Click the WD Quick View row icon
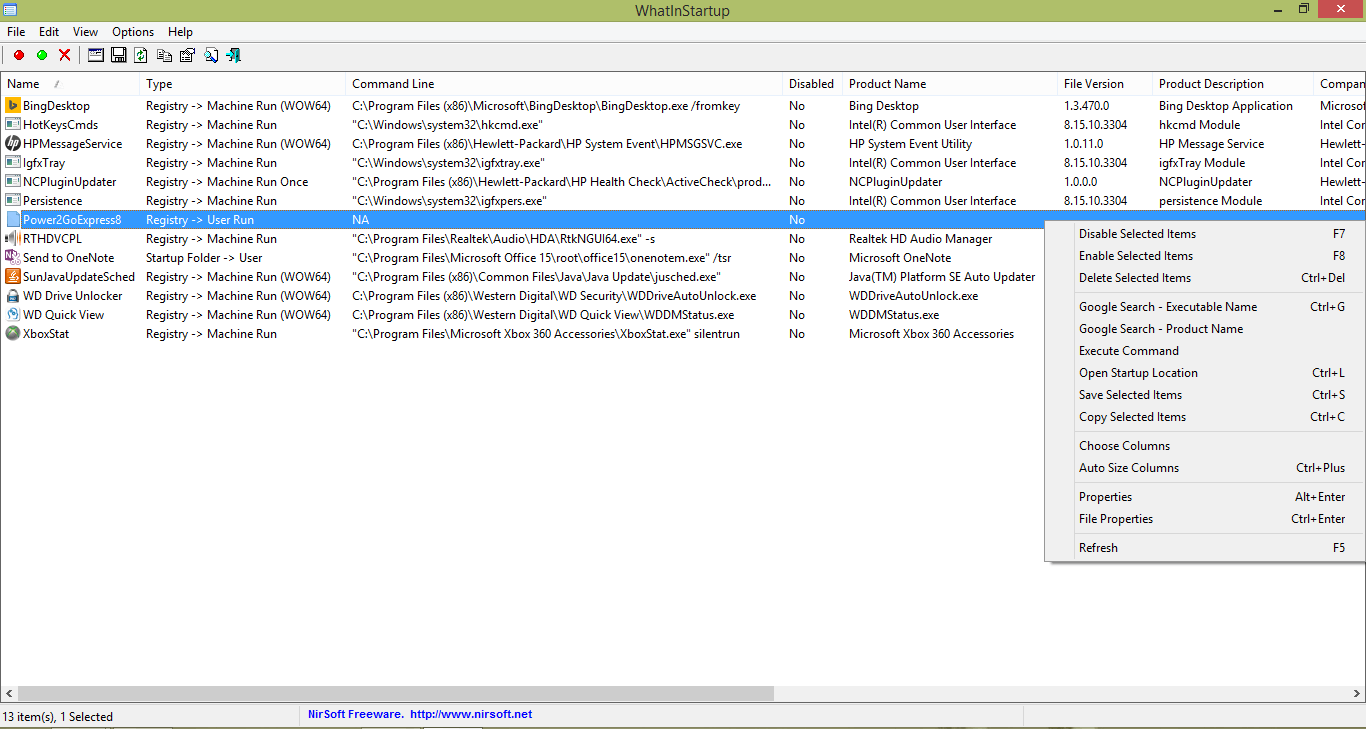Image resolution: width=1366 pixels, height=729 pixels. click(x=13, y=315)
